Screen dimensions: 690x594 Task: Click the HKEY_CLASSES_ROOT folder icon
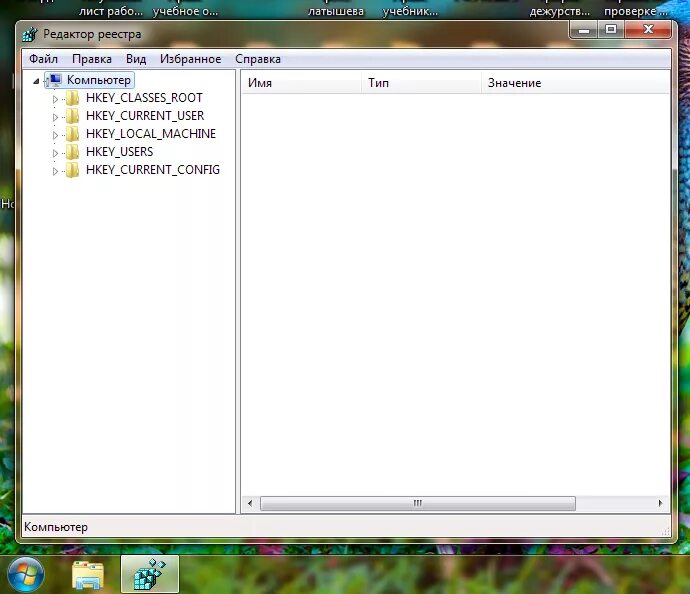point(73,98)
